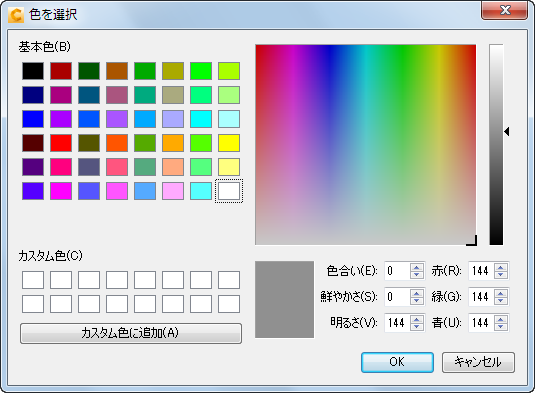Click the 鮮やかさ(S) value field
535x393 pixels.
[x=397, y=297]
